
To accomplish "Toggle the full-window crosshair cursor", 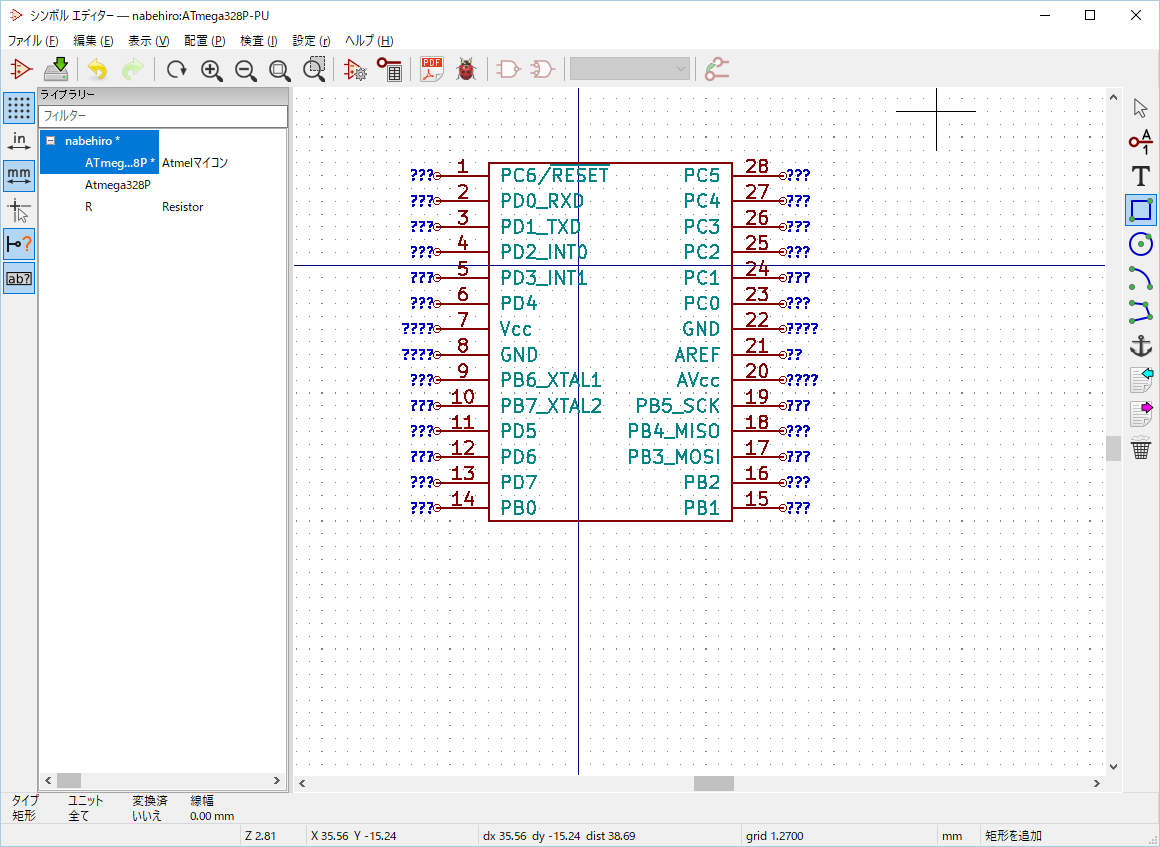I will [x=18, y=210].
